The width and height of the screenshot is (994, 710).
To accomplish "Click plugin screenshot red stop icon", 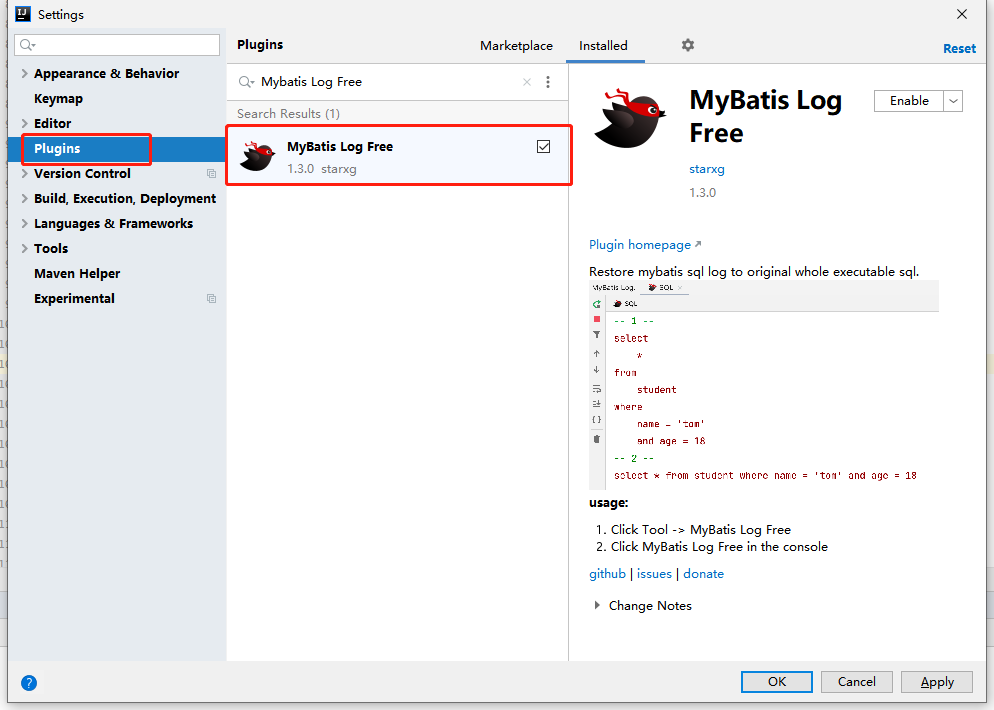I will tap(597, 320).
